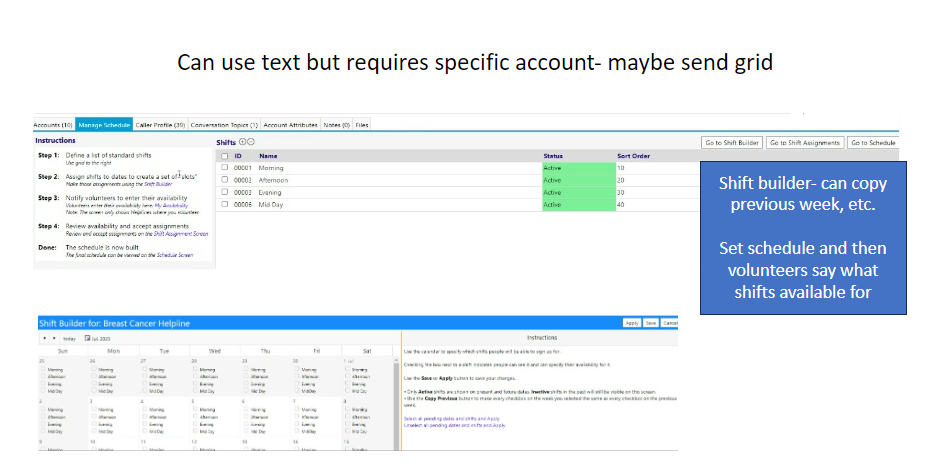This screenshot has height=470, width=937.
Task: Tick the select-all checkbox in Shifts header
Action: pyautogui.click(x=225, y=156)
